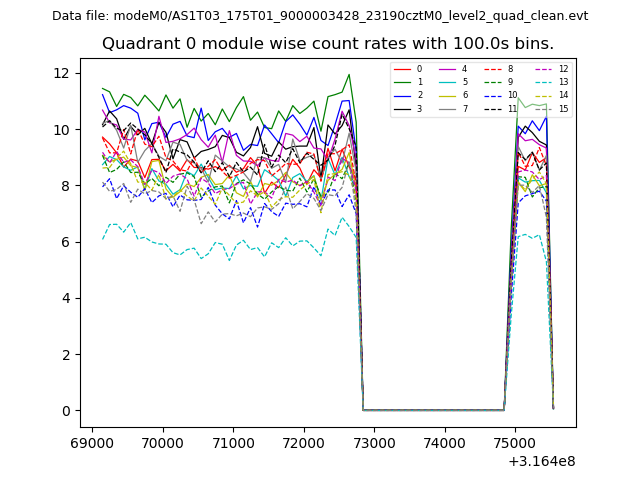This screenshot has height=480, width=640.
Task: Click the green solid legend line for module 1
Action: [x=402, y=82]
